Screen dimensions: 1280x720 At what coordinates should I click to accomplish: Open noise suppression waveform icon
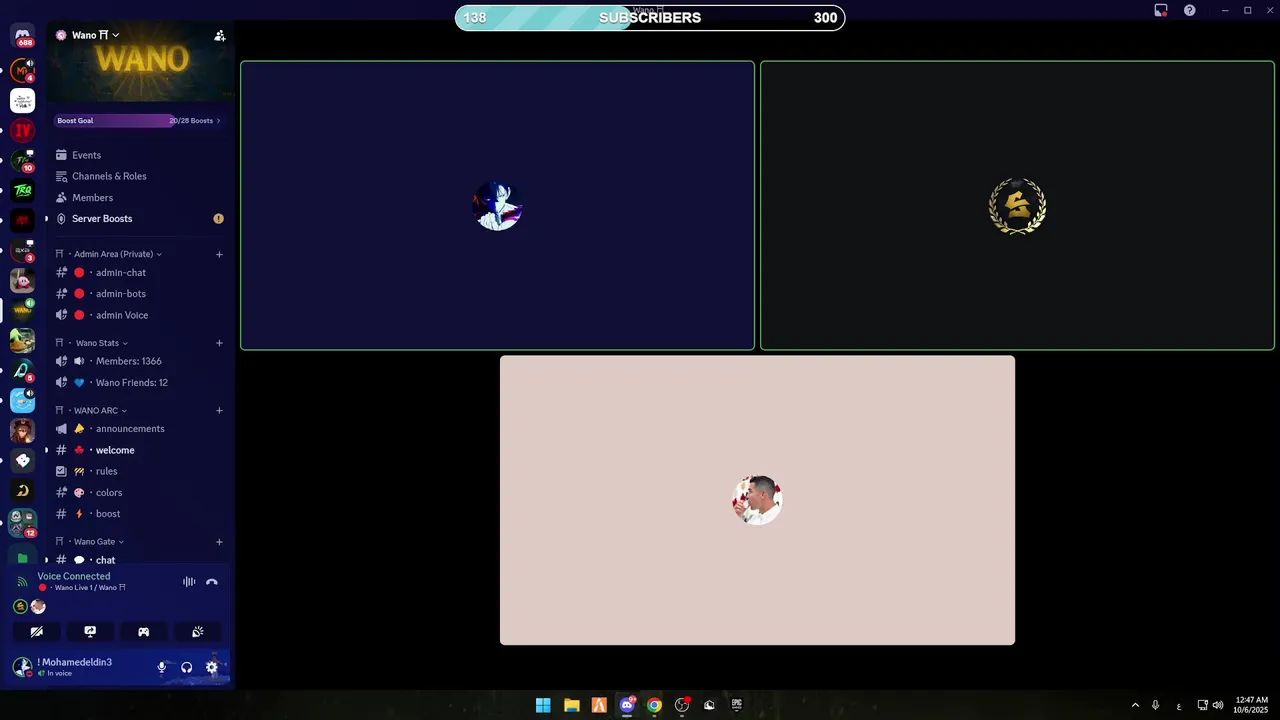click(189, 582)
